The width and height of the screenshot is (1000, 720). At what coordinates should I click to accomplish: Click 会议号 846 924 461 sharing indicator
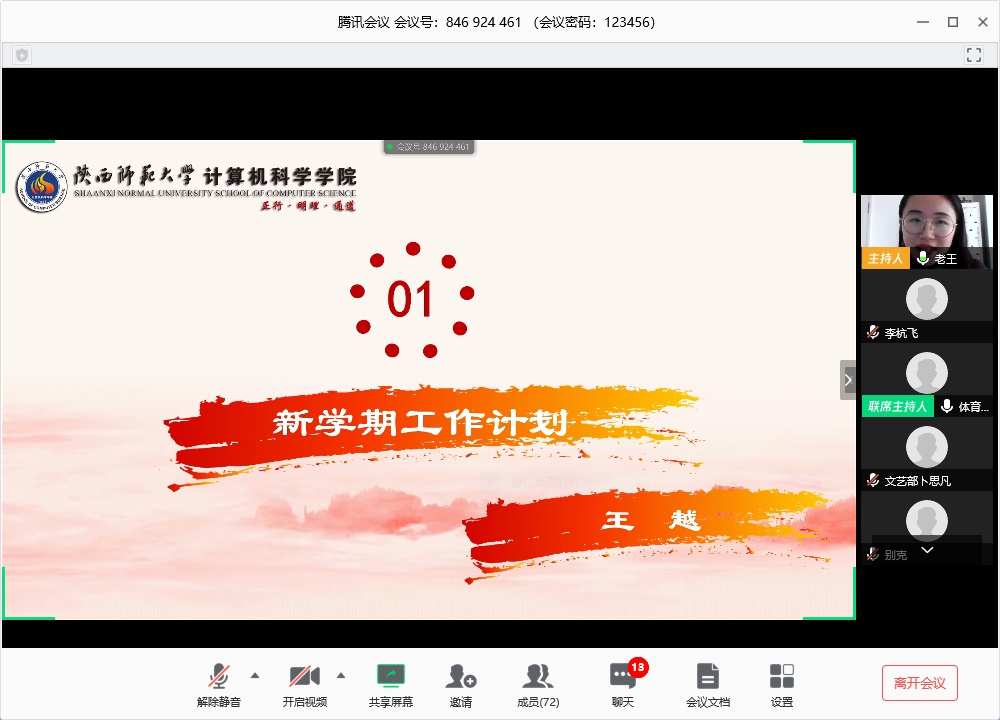click(429, 147)
